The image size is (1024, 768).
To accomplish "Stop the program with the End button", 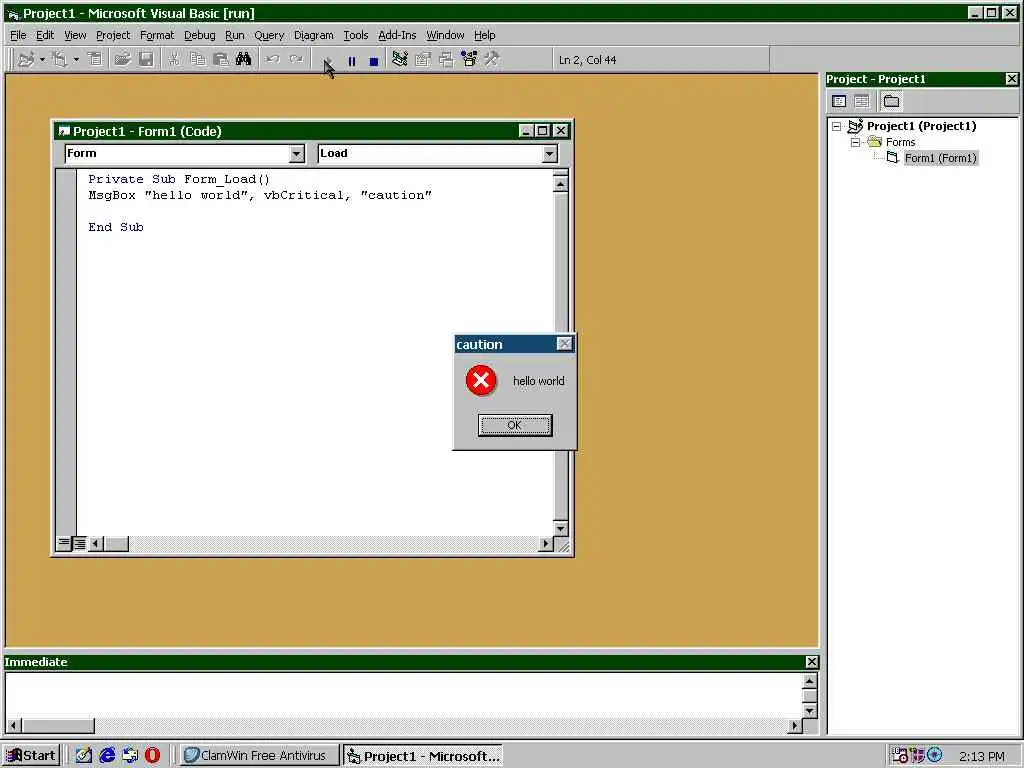I will 374,61.
